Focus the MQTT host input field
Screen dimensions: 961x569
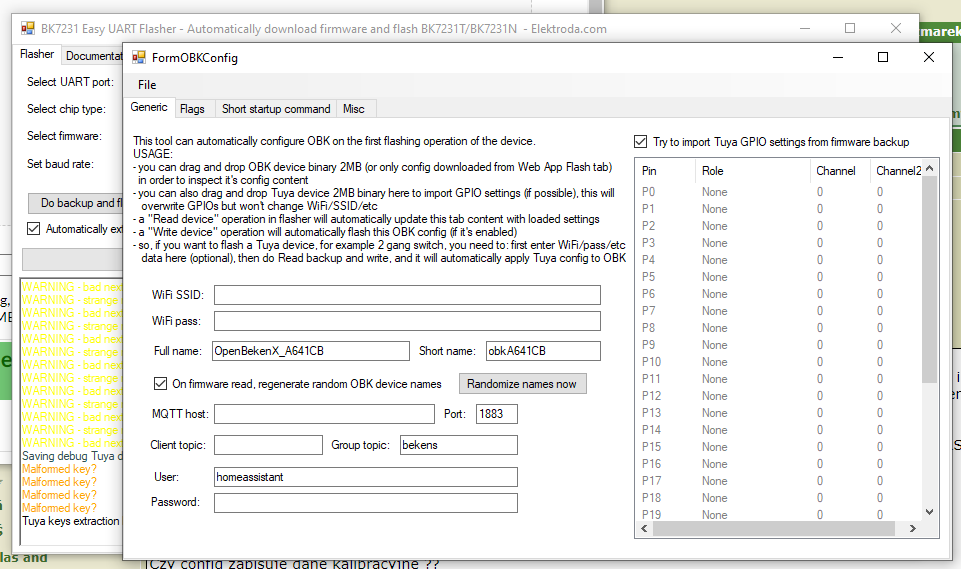[x=324, y=414]
